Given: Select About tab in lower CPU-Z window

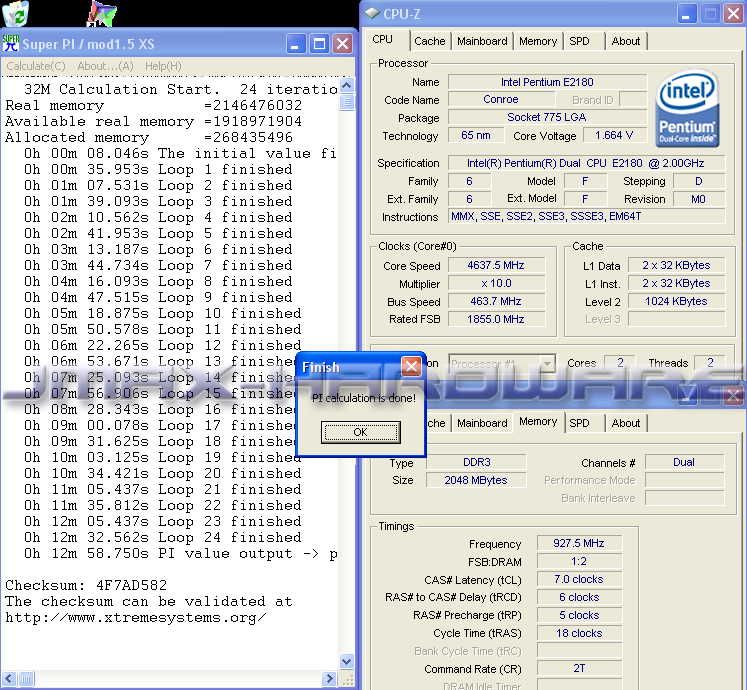Looking at the screenshot, I should pyautogui.click(x=626, y=423).
